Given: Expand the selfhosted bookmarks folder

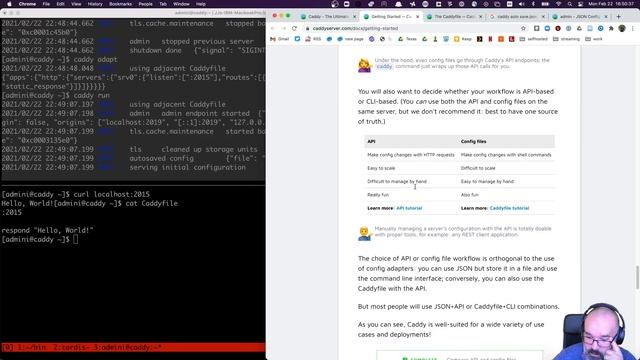Looking at the screenshot, I should click(x=533, y=39).
